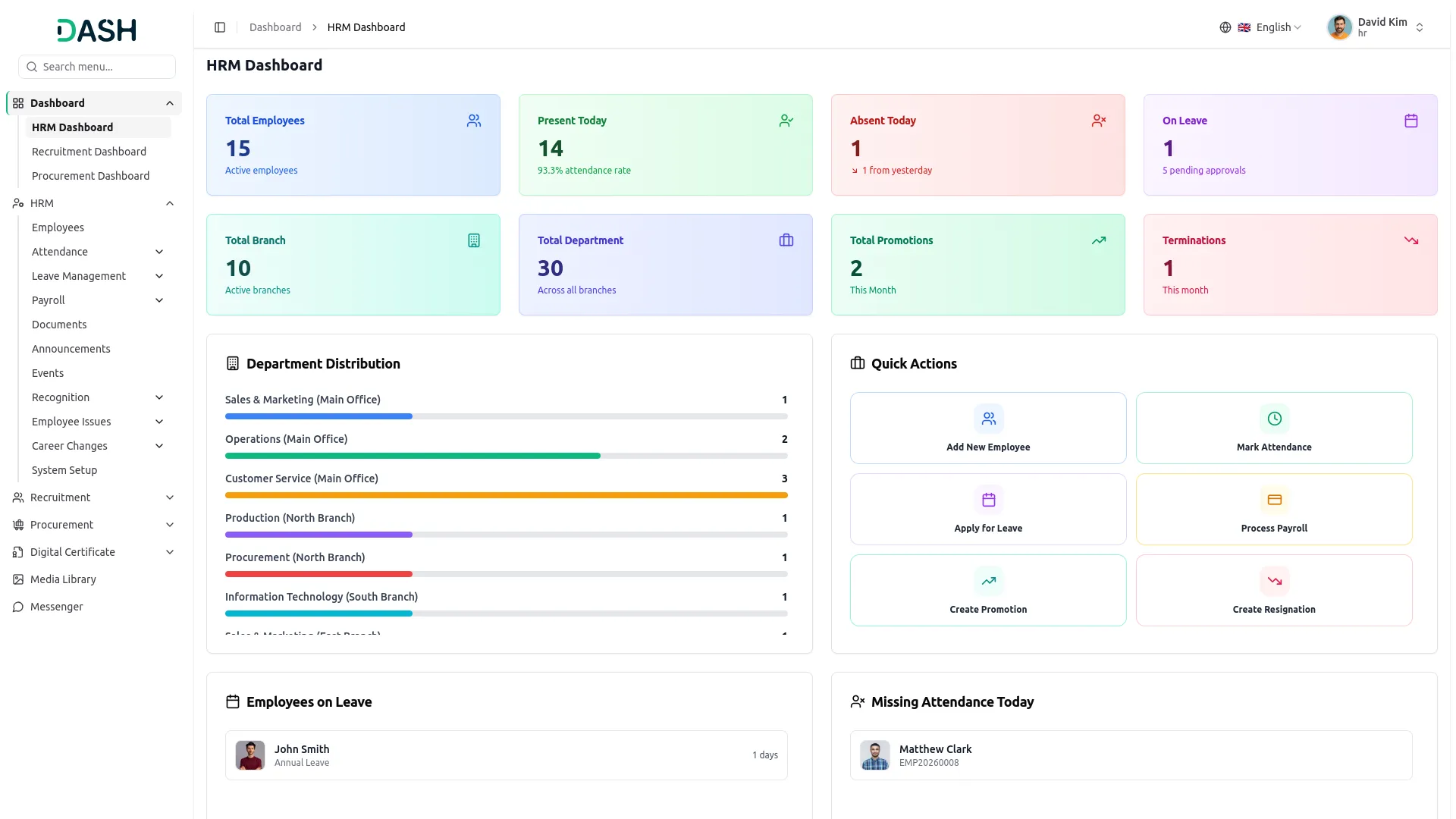Select Employees in the HRM menu

click(x=58, y=227)
